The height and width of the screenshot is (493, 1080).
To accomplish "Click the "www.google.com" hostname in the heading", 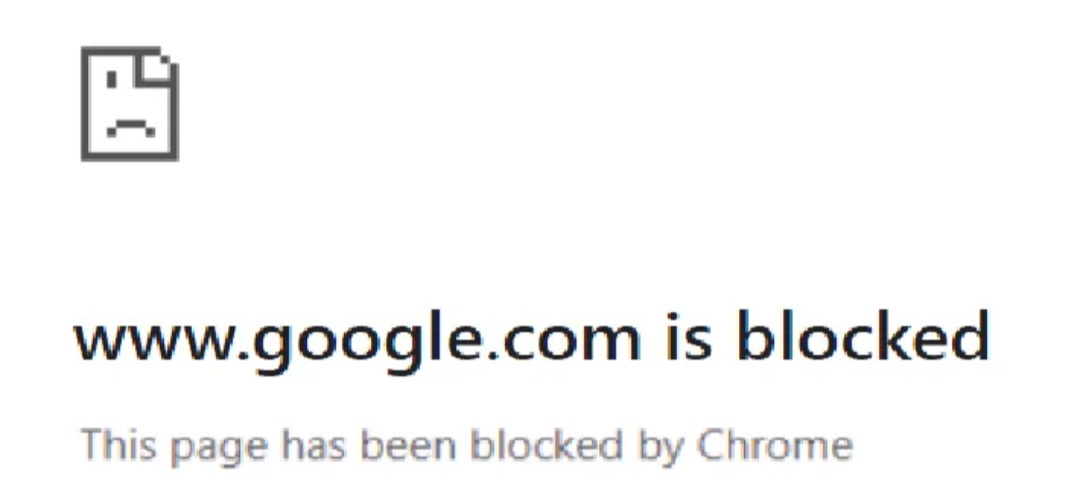I will (357, 342).
